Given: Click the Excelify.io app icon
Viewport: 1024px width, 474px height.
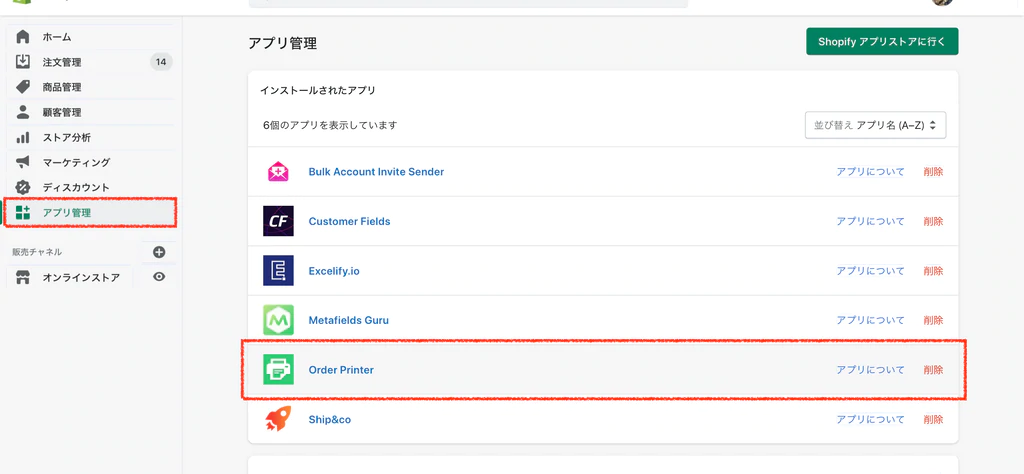Looking at the screenshot, I should [x=278, y=271].
